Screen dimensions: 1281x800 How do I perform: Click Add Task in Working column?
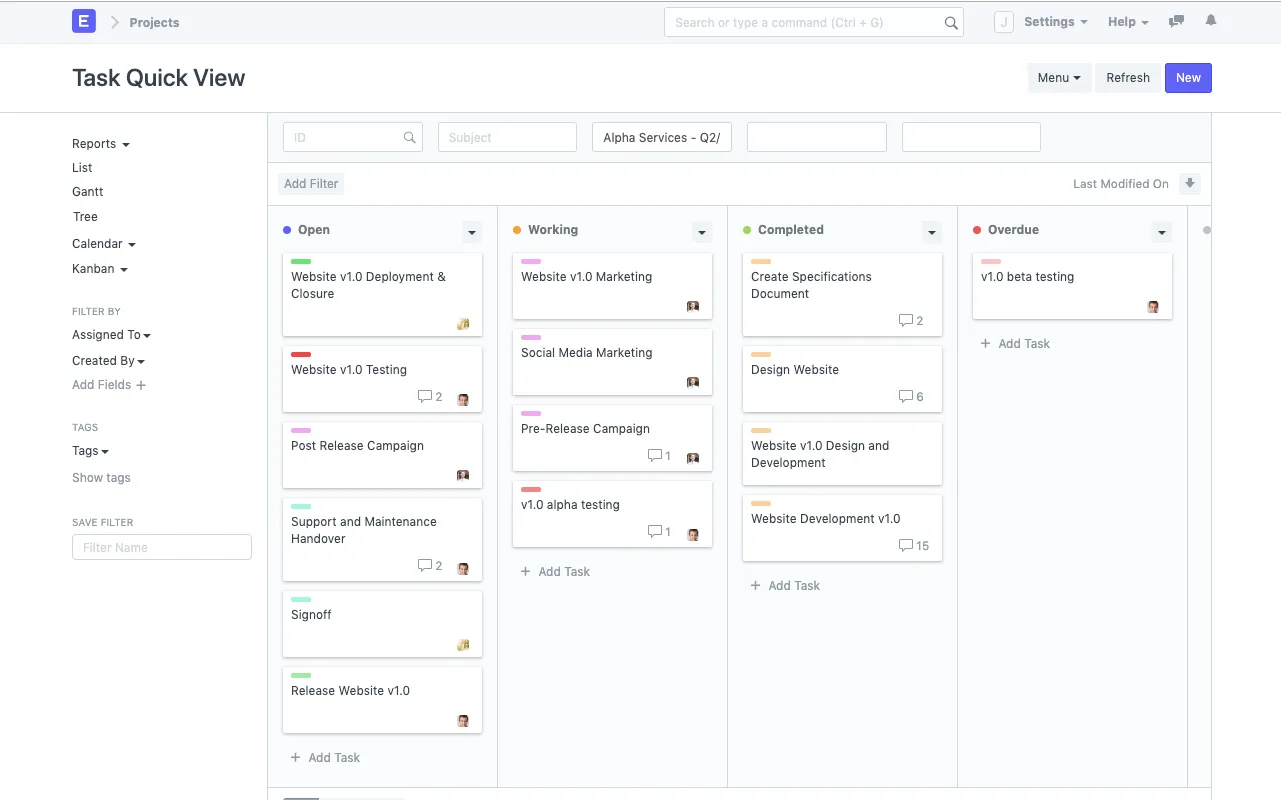point(555,572)
